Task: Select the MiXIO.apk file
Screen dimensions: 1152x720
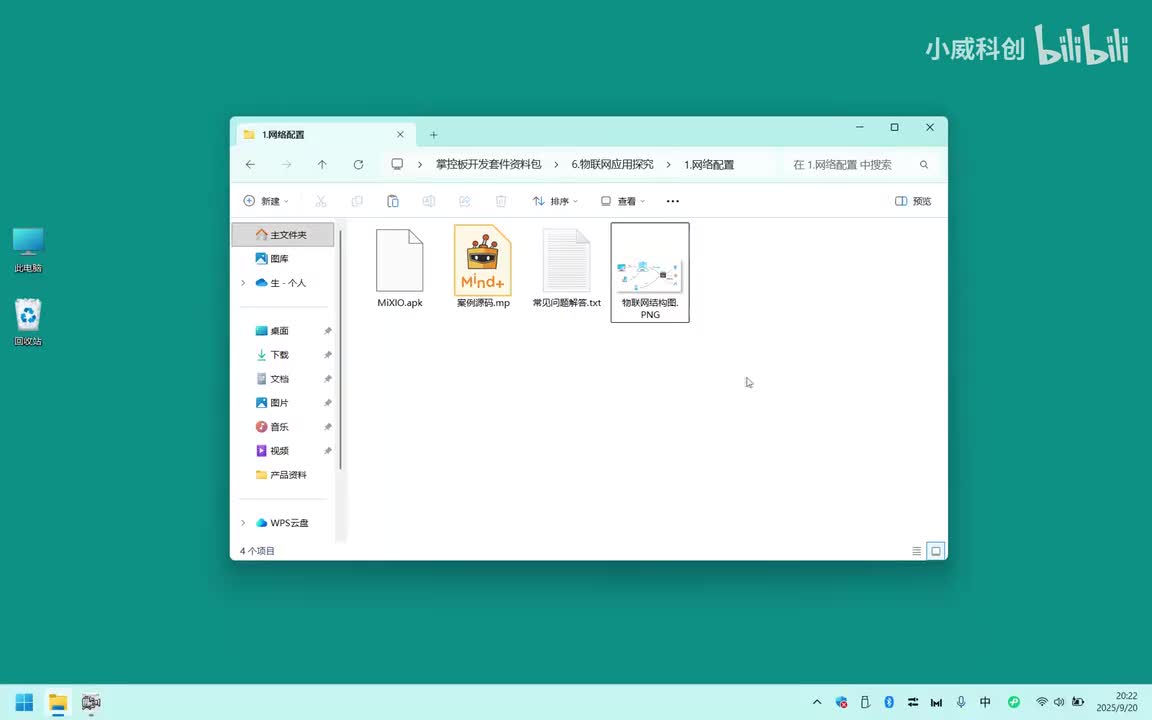Action: point(400,269)
